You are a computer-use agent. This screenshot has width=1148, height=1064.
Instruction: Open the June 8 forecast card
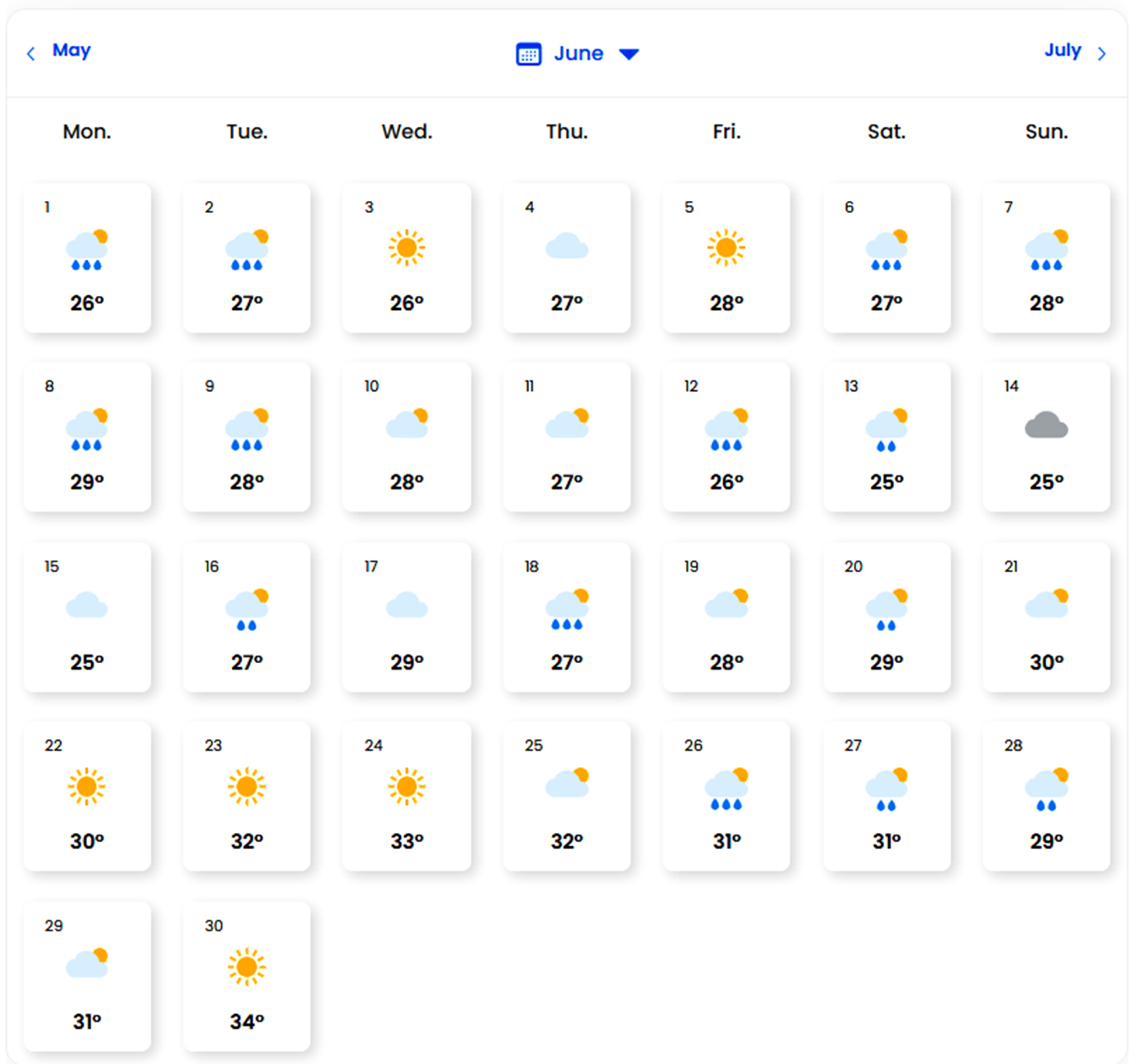[87, 437]
